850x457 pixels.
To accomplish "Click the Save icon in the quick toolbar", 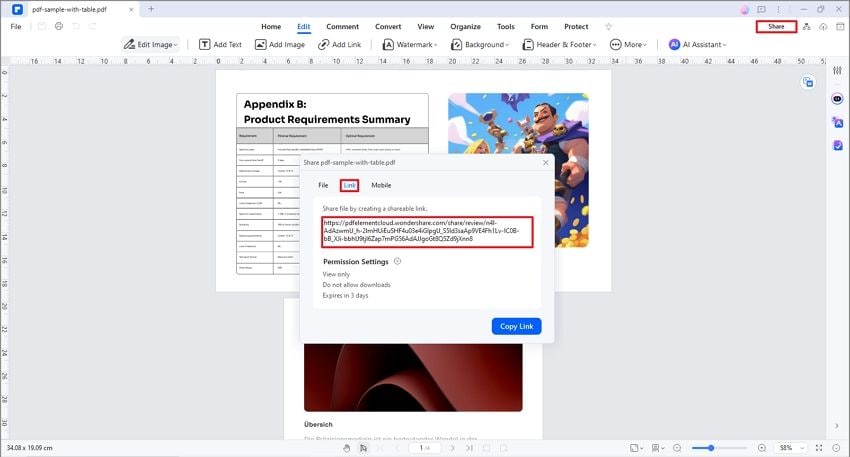I will point(42,26).
